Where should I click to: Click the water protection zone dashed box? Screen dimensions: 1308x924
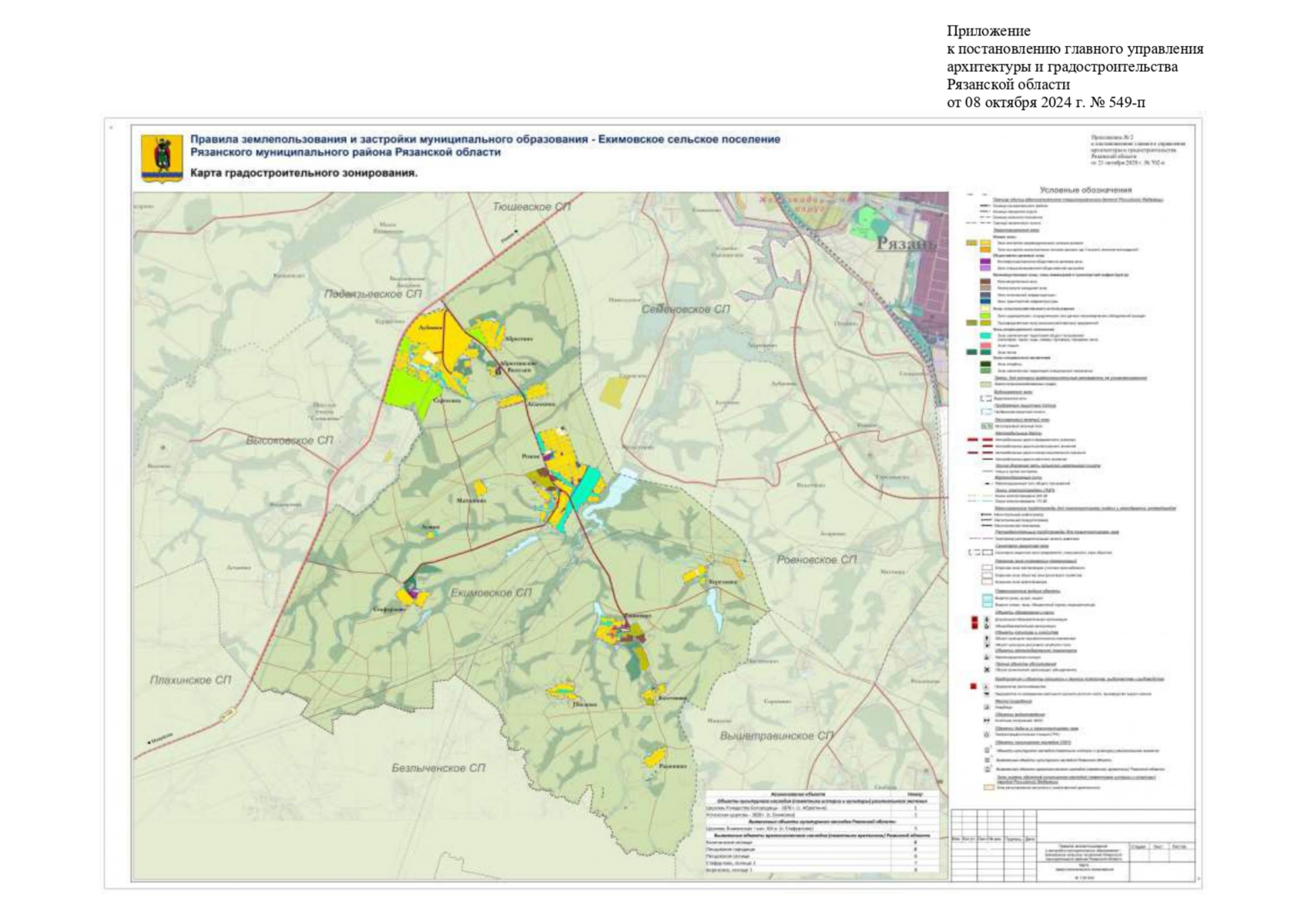click(985, 398)
